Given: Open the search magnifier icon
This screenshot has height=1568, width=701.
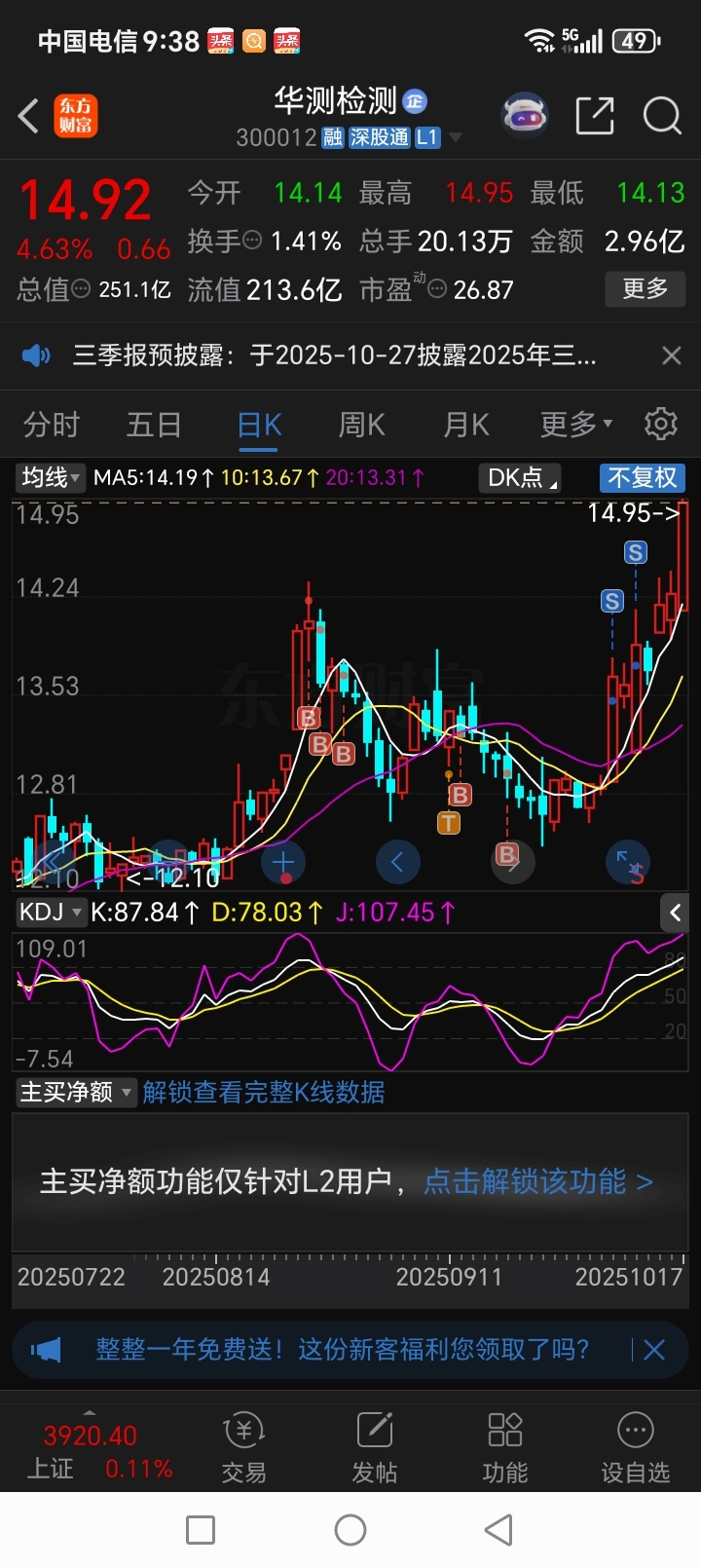Looking at the screenshot, I should pyautogui.click(x=662, y=116).
